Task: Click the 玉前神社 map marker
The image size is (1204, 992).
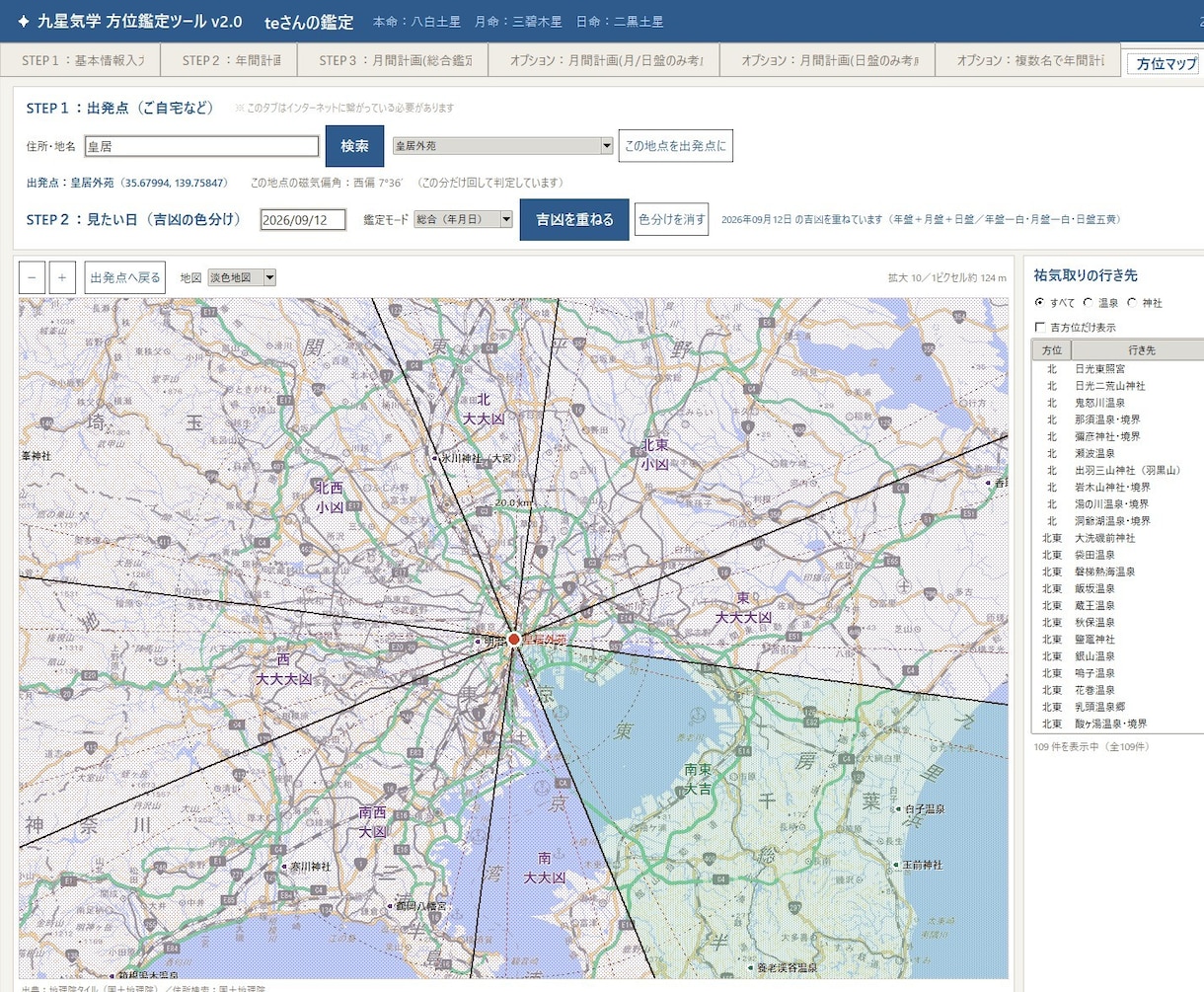Action: point(897,866)
